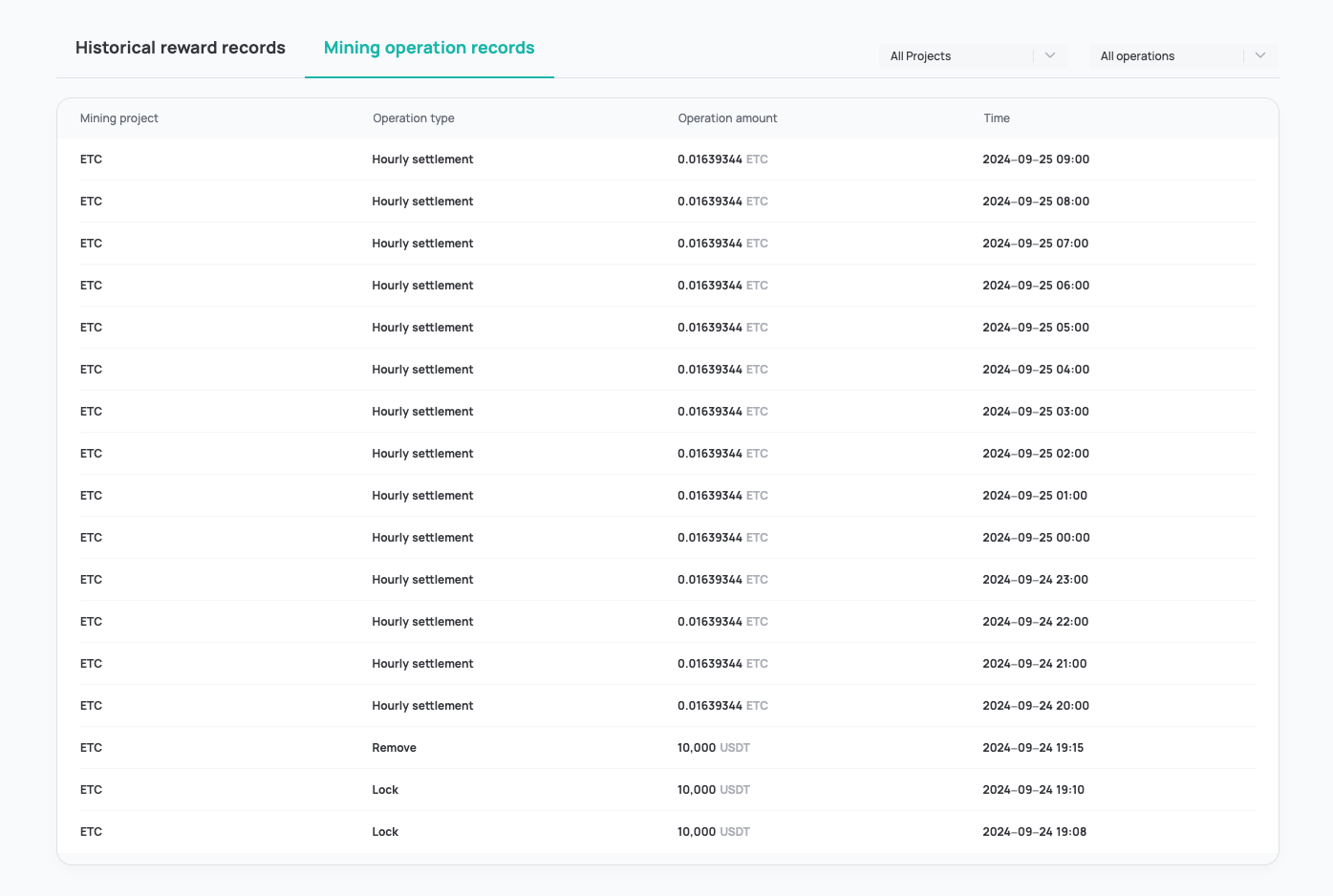The height and width of the screenshot is (896, 1333).
Task: Select time 2024-09-25 04:00
Action: point(1036,370)
